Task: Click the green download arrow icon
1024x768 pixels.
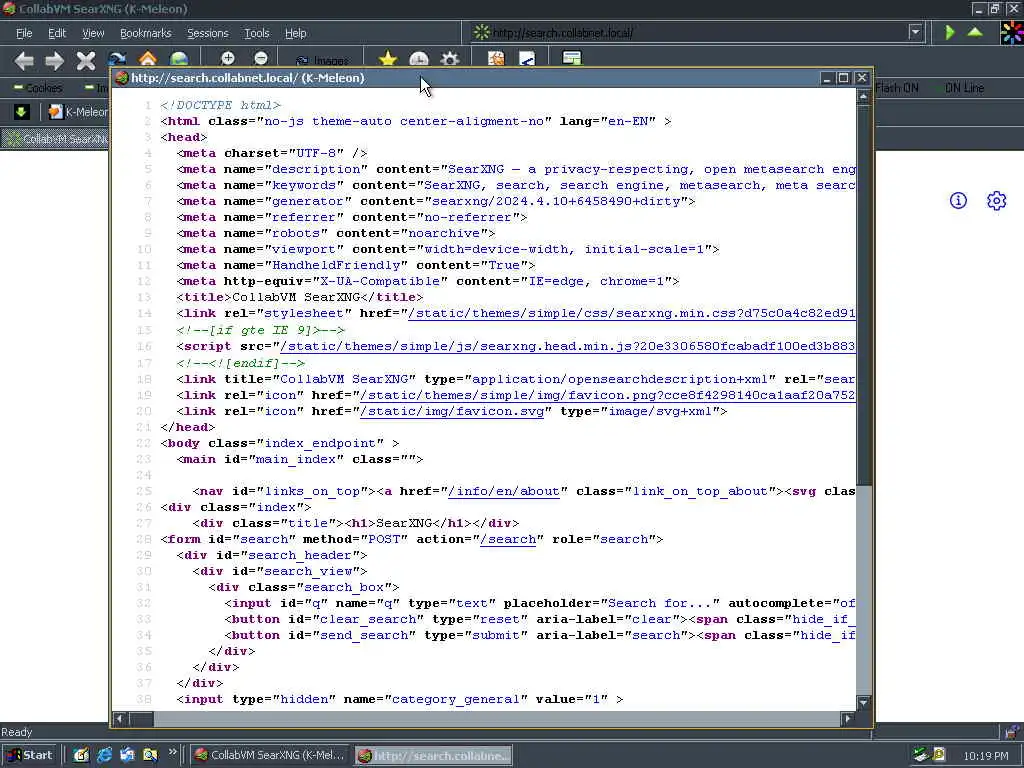Action: pos(21,112)
